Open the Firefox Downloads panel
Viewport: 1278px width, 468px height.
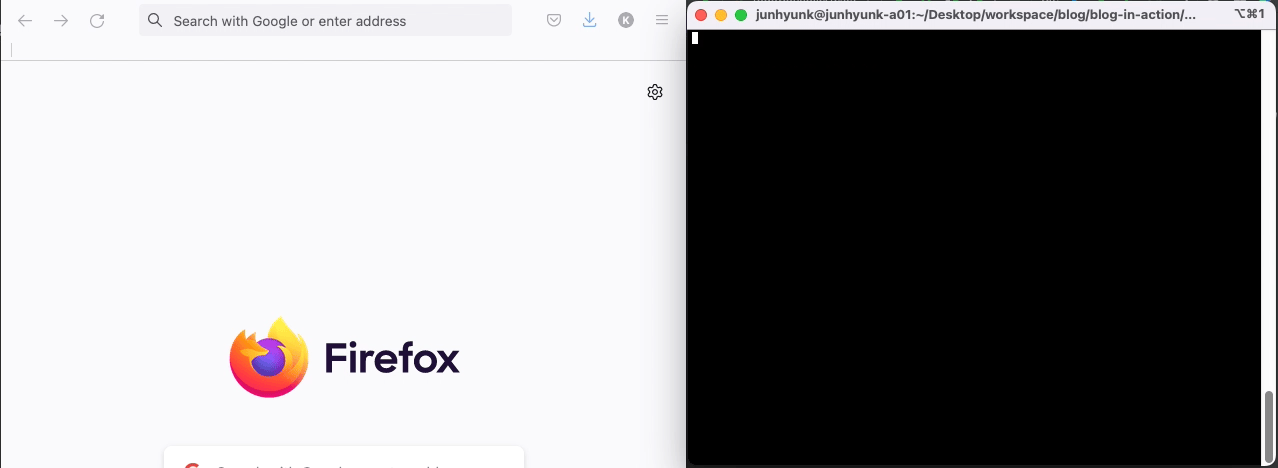coord(590,20)
